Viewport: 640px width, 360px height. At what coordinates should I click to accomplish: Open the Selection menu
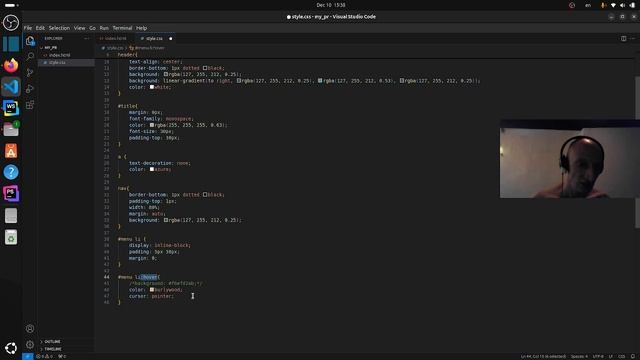tap(59, 28)
